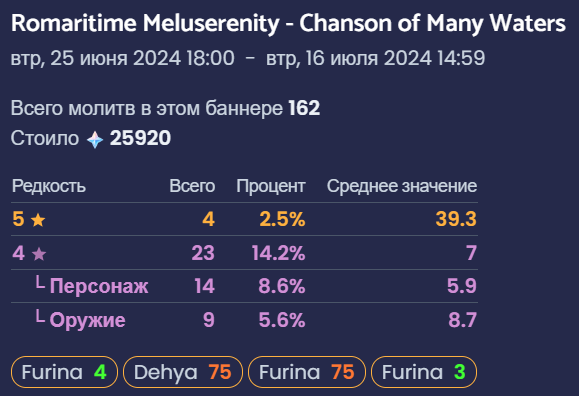Click the 4-star percentage 14.2%
The image size is (579, 396).
point(278,253)
